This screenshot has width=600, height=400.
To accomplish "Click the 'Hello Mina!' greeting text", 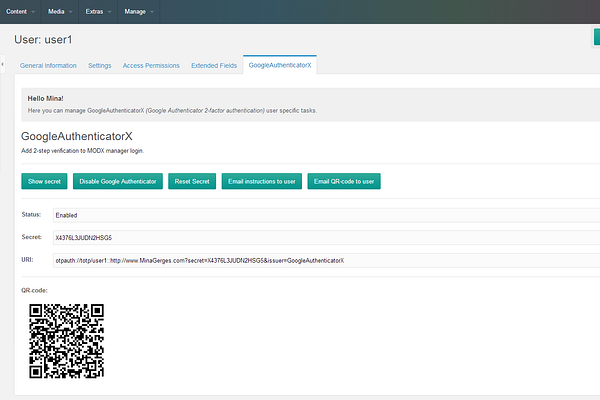I will click(x=45, y=98).
